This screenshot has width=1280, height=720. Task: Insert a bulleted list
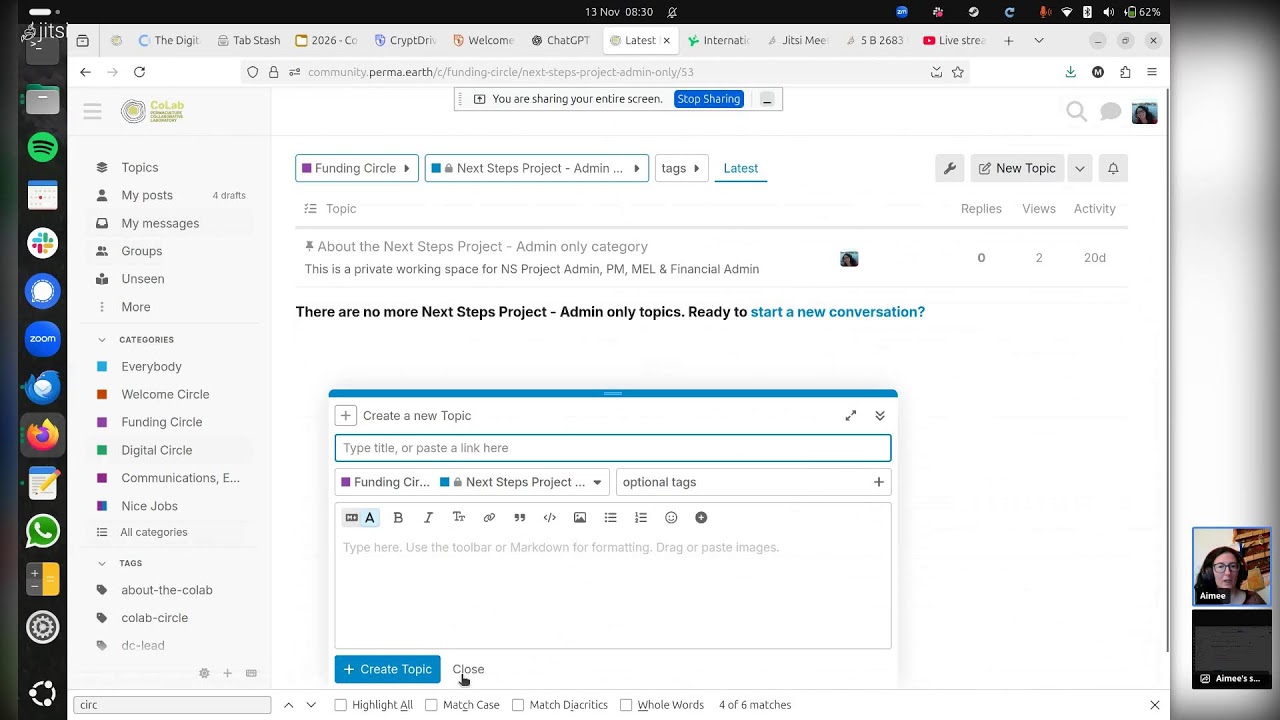610,517
